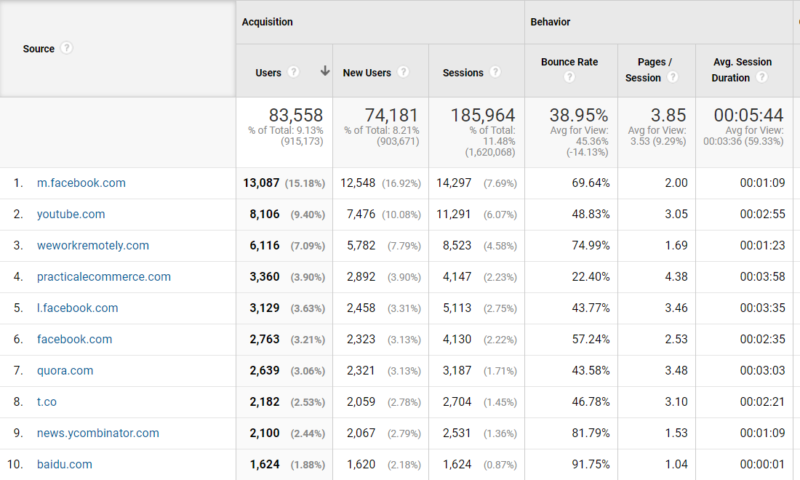Open the news.ycombinator.com source link
The height and width of the screenshot is (480, 800).
98,433
